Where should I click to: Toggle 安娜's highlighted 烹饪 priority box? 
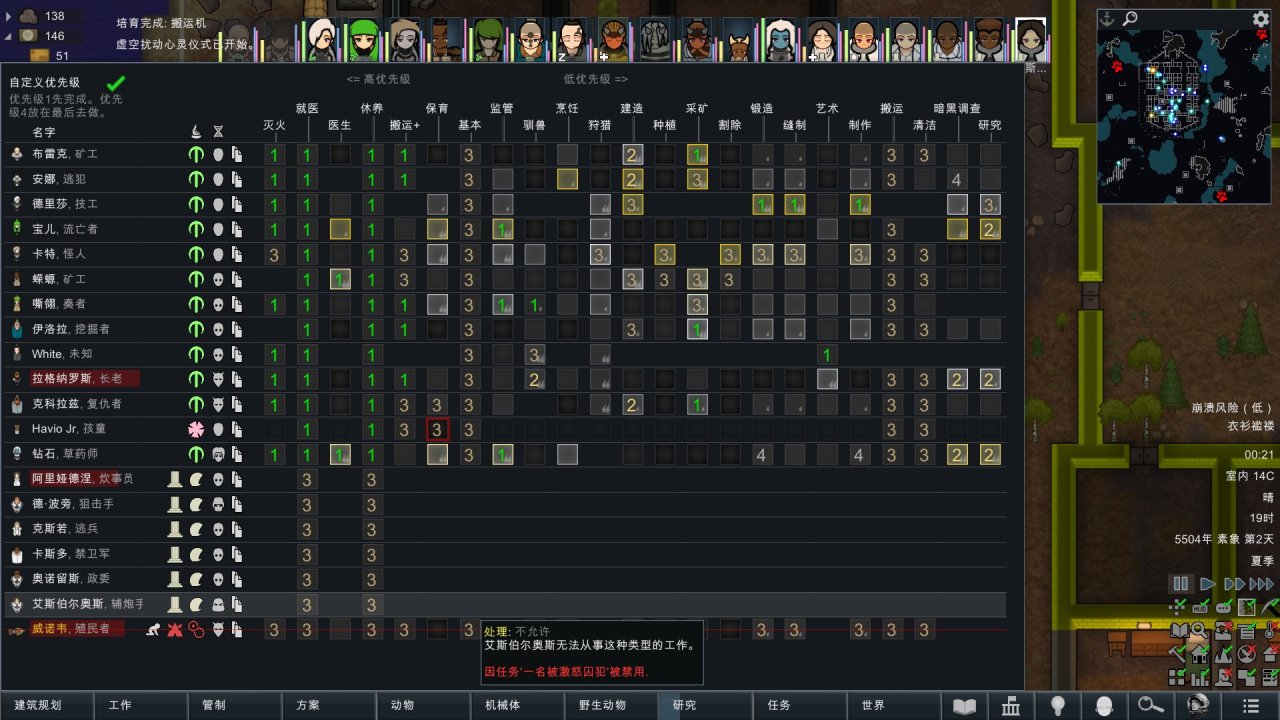click(567, 180)
